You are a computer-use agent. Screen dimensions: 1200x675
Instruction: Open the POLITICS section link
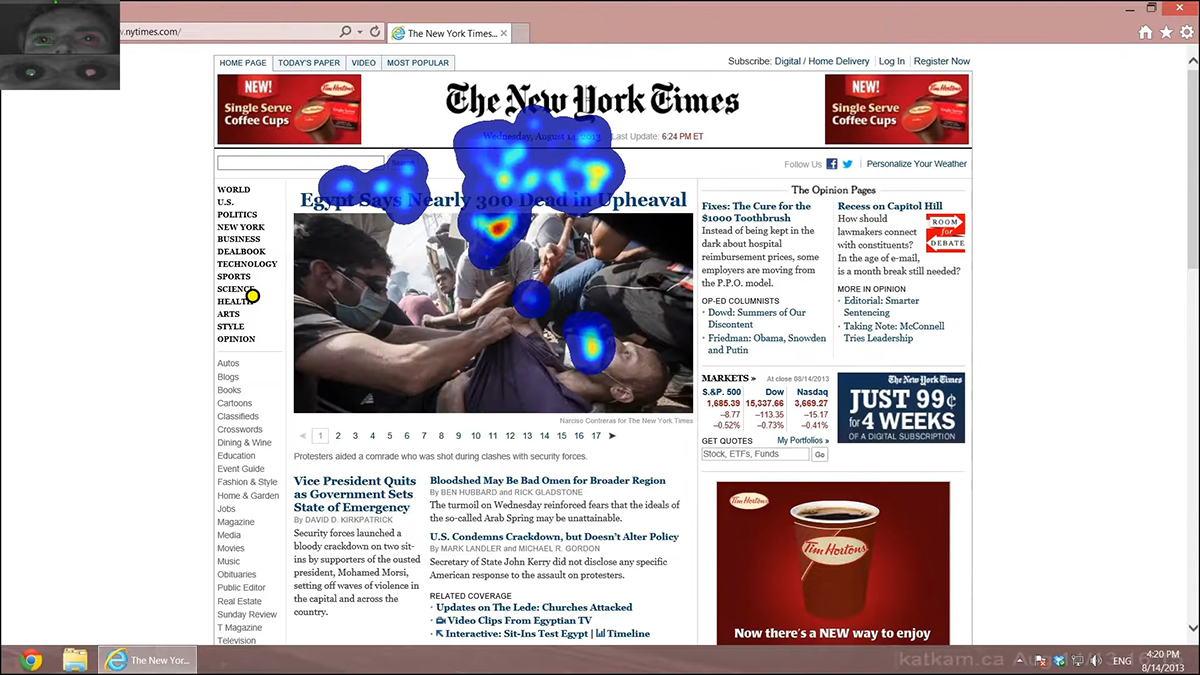[x=237, y=215]
